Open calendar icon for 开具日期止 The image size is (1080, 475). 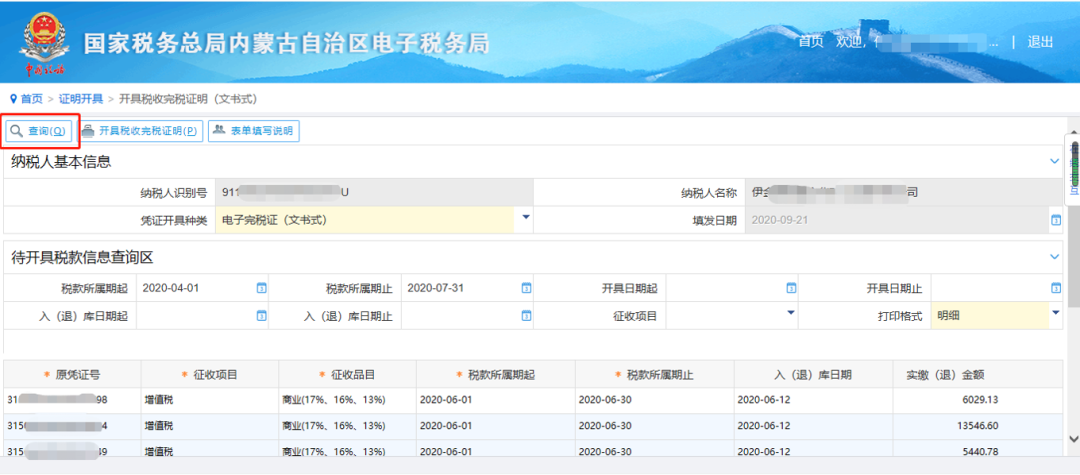(1056, 288)
